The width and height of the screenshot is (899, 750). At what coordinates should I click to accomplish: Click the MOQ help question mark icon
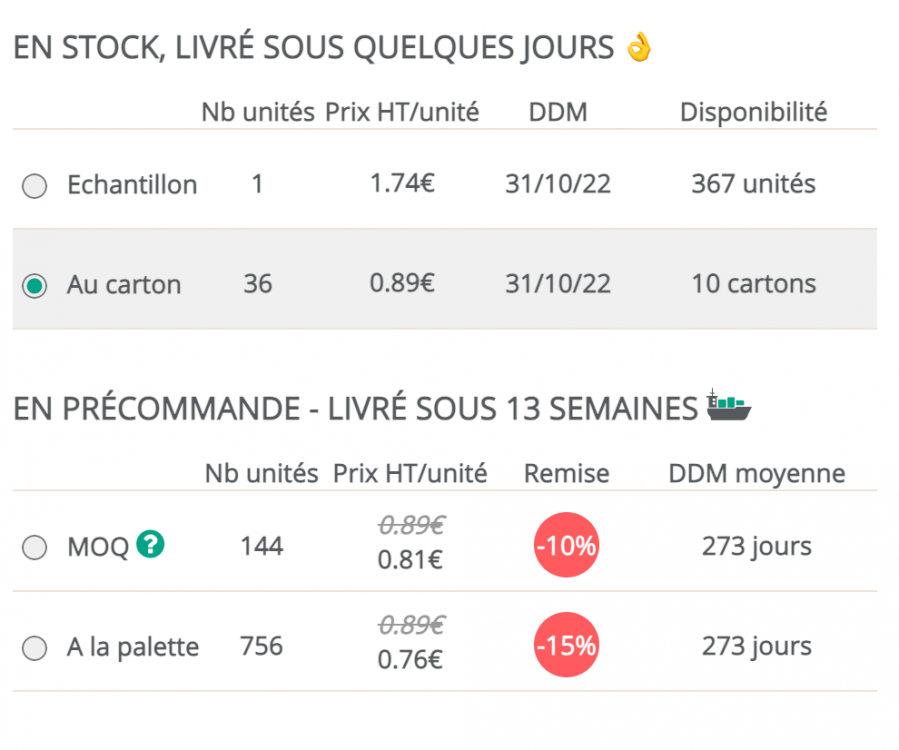tap(151, 544)
